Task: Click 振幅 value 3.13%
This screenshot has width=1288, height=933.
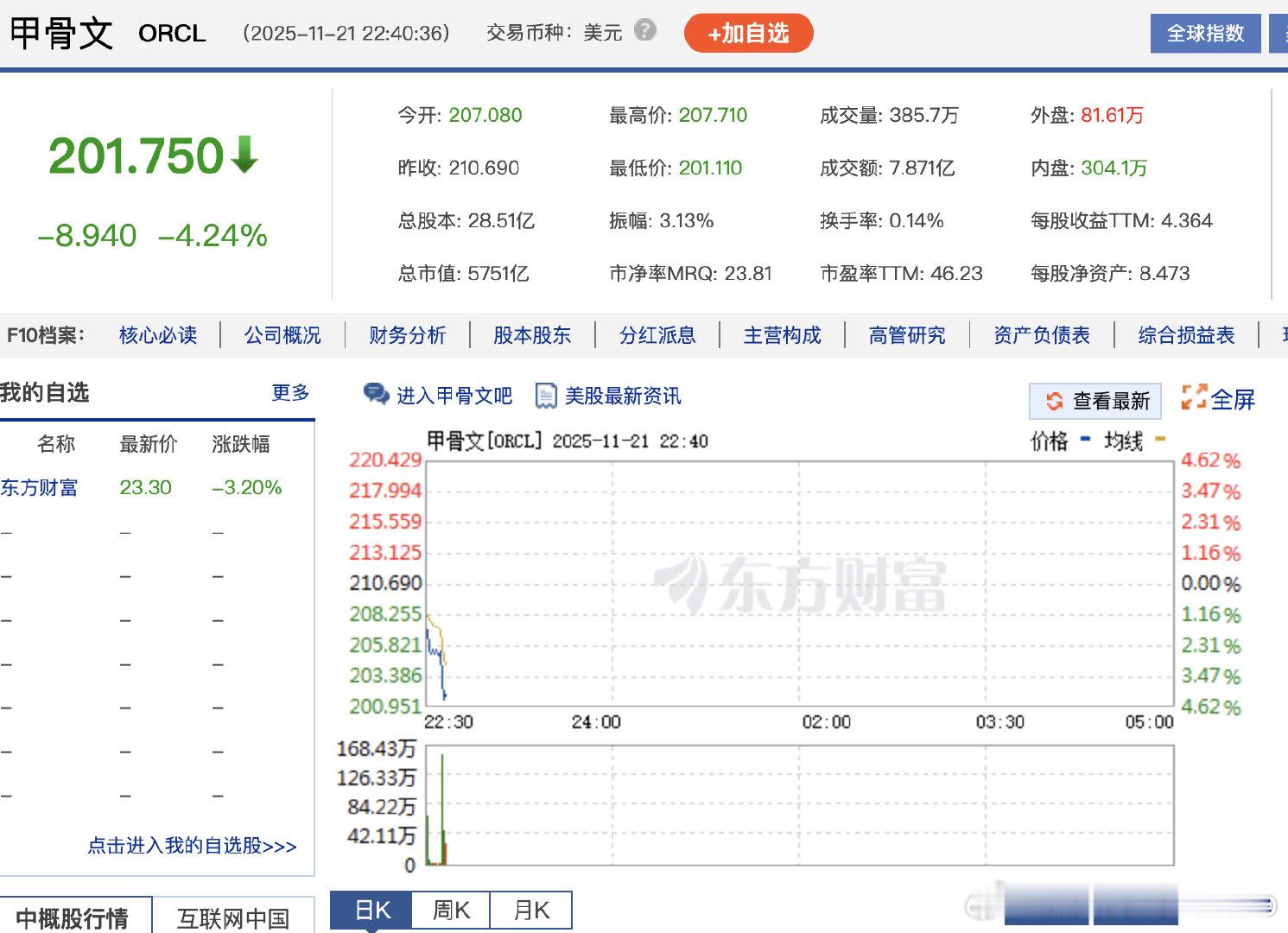Action: 687,220
